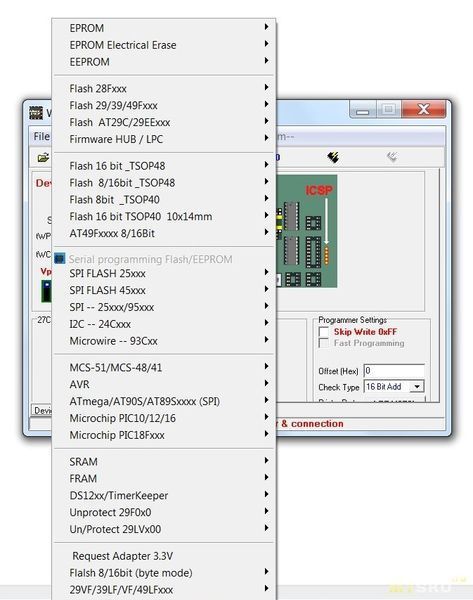
Task: Select SPI -- 25xxx/95xxx entry
Action: point(164,307)
